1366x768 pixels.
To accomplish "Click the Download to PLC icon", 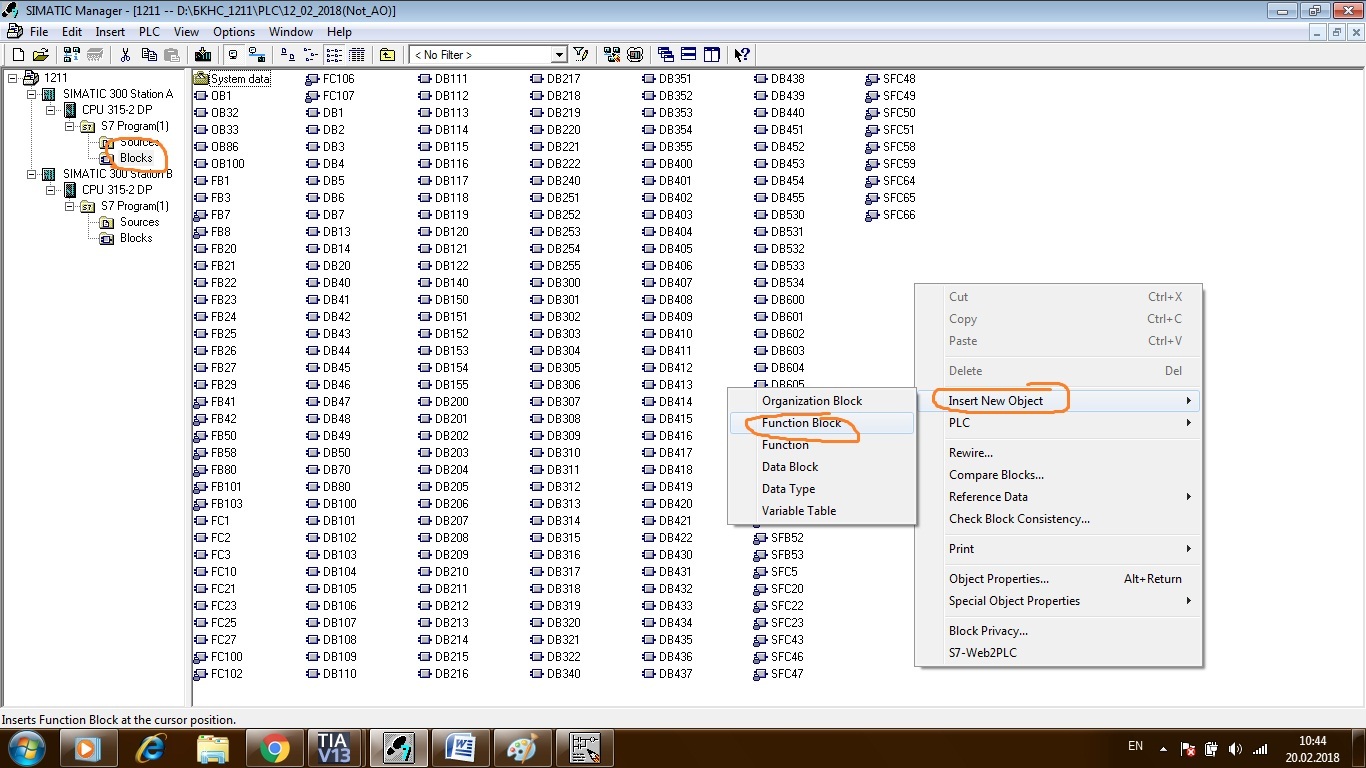I will (x=203, y=55).
